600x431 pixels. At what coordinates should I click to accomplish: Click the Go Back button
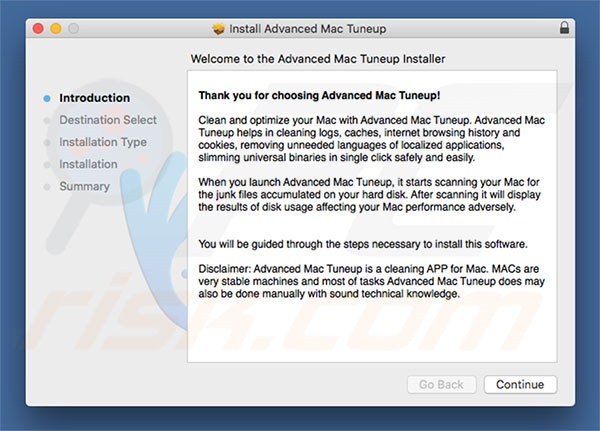click(x=442, y=384)
